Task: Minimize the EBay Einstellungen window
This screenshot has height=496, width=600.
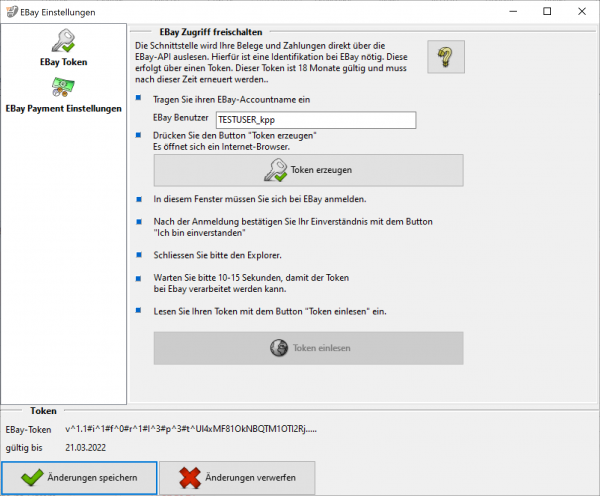Action: click(505, 11)
